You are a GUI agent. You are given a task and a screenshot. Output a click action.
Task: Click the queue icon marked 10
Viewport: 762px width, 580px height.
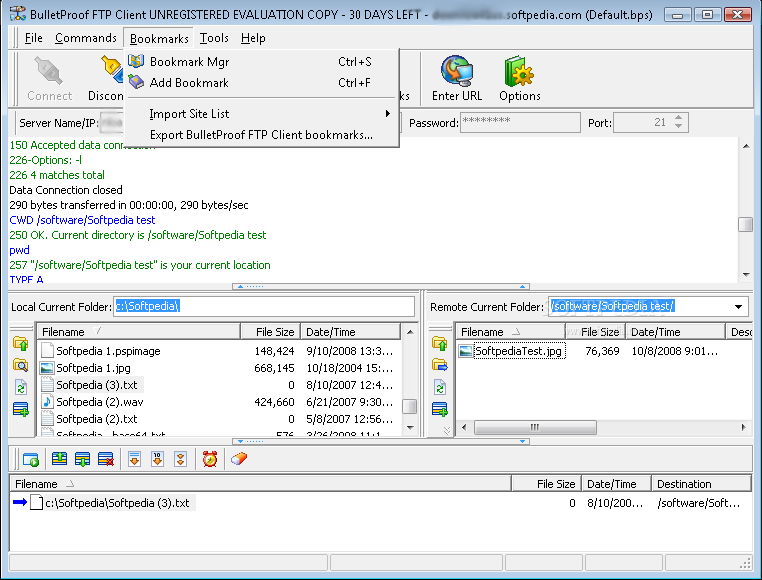(x=157, y=459)
